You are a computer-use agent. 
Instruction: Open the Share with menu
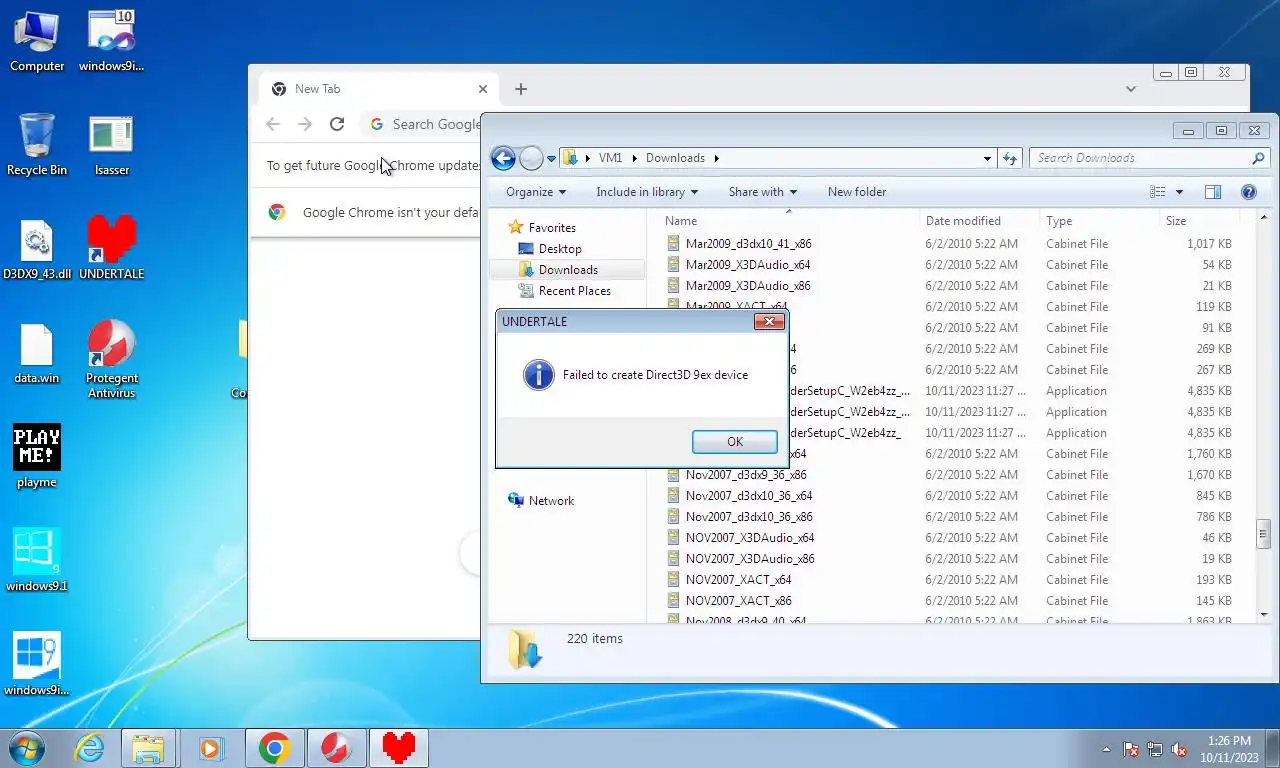(763, 192)
